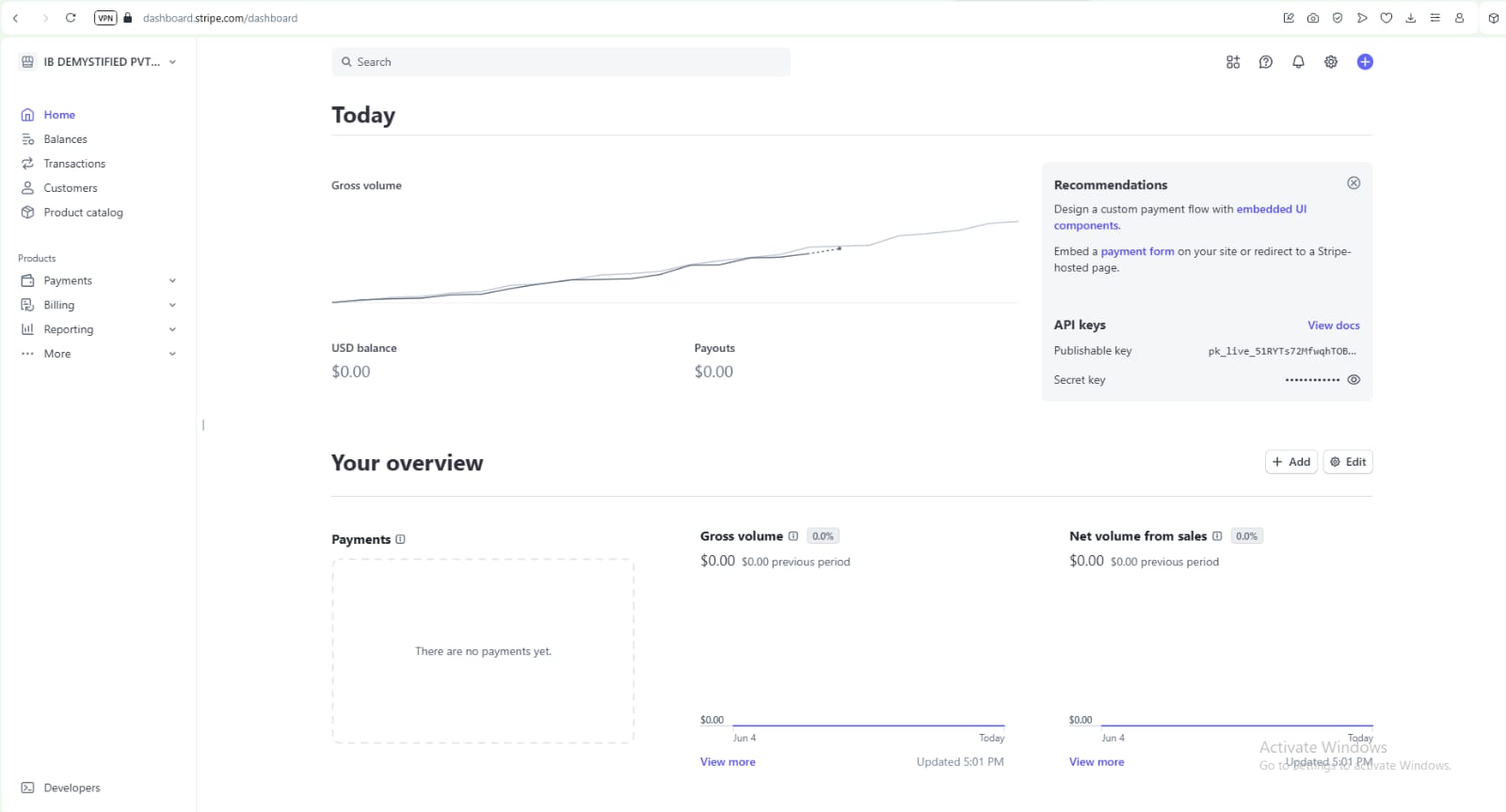Go to Balances in the sidebar

(65, 139)
